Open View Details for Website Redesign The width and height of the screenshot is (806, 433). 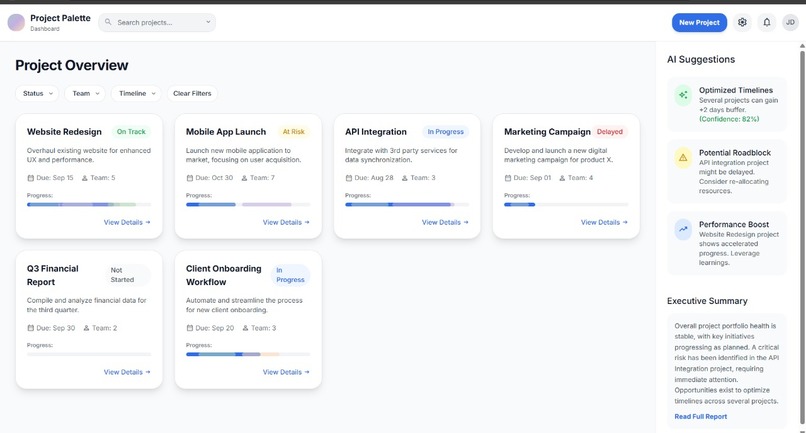click(x=127, y=222)
